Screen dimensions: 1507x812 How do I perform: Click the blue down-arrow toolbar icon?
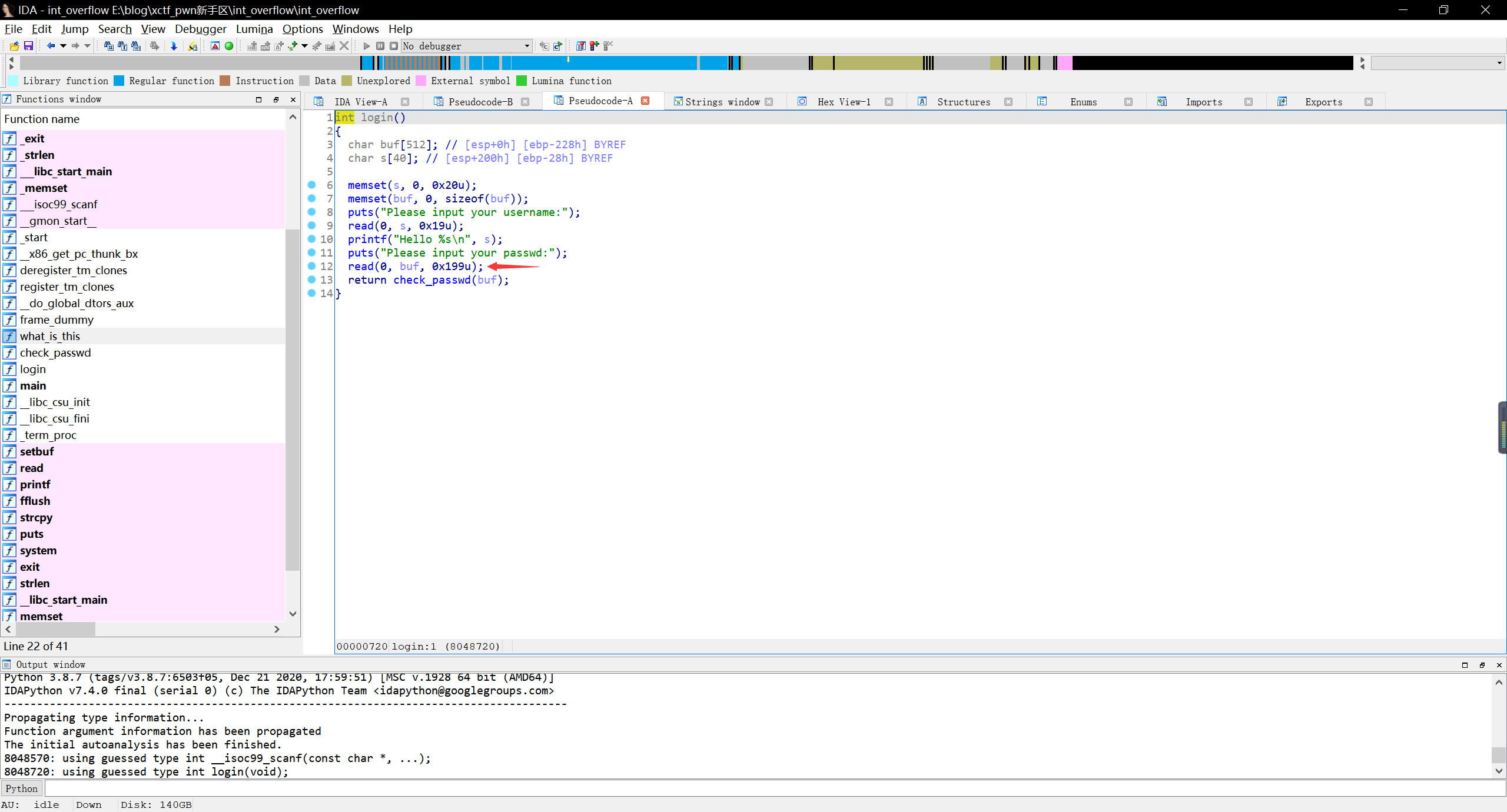pyautogui.click(x=174, y=46)
